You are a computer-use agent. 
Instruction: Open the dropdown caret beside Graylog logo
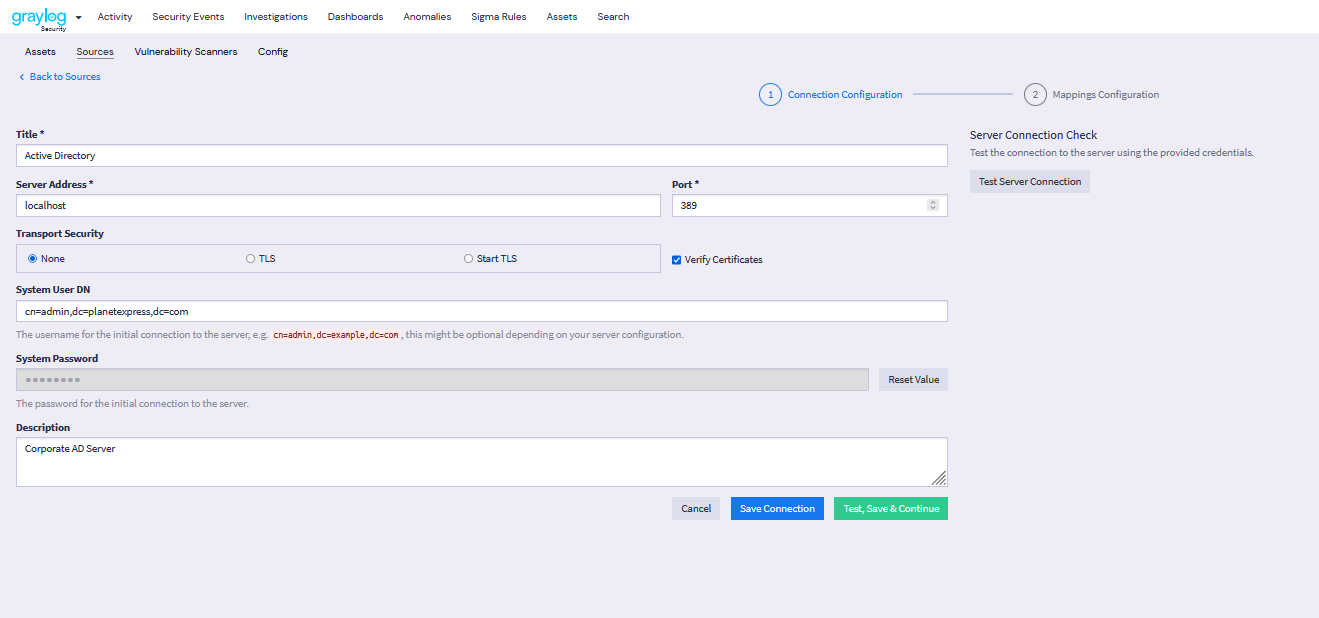pyautogui.click(x=79, y=18)
